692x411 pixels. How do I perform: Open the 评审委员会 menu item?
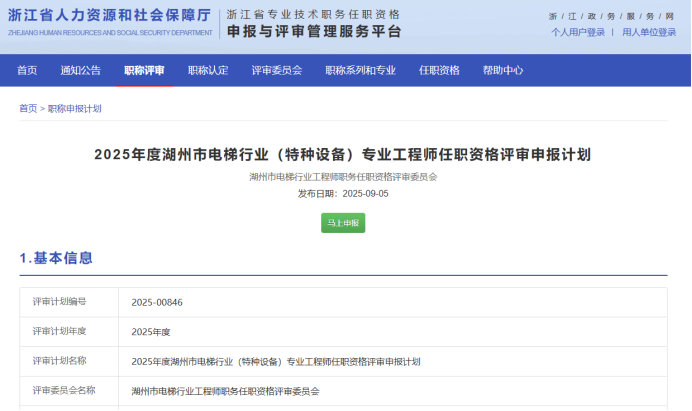click(x=276, y=70)
